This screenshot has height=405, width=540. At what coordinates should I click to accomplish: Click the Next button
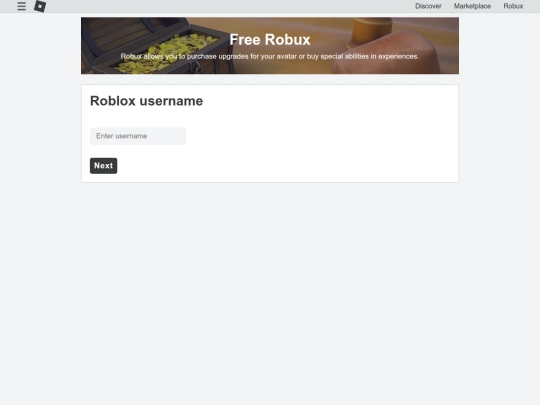pyautogui.click(x=103, y=166)
